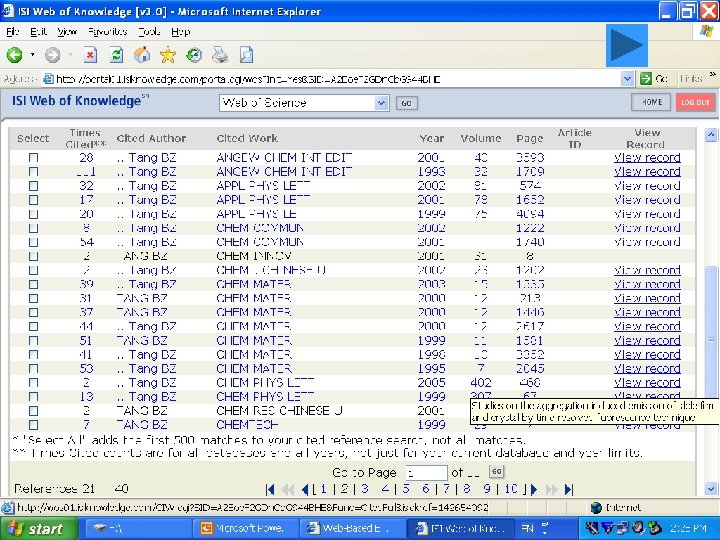Viewport: 720px width, 540px height.
Task: Click the LOG OUT button
Action: click(x=695, y=102)
